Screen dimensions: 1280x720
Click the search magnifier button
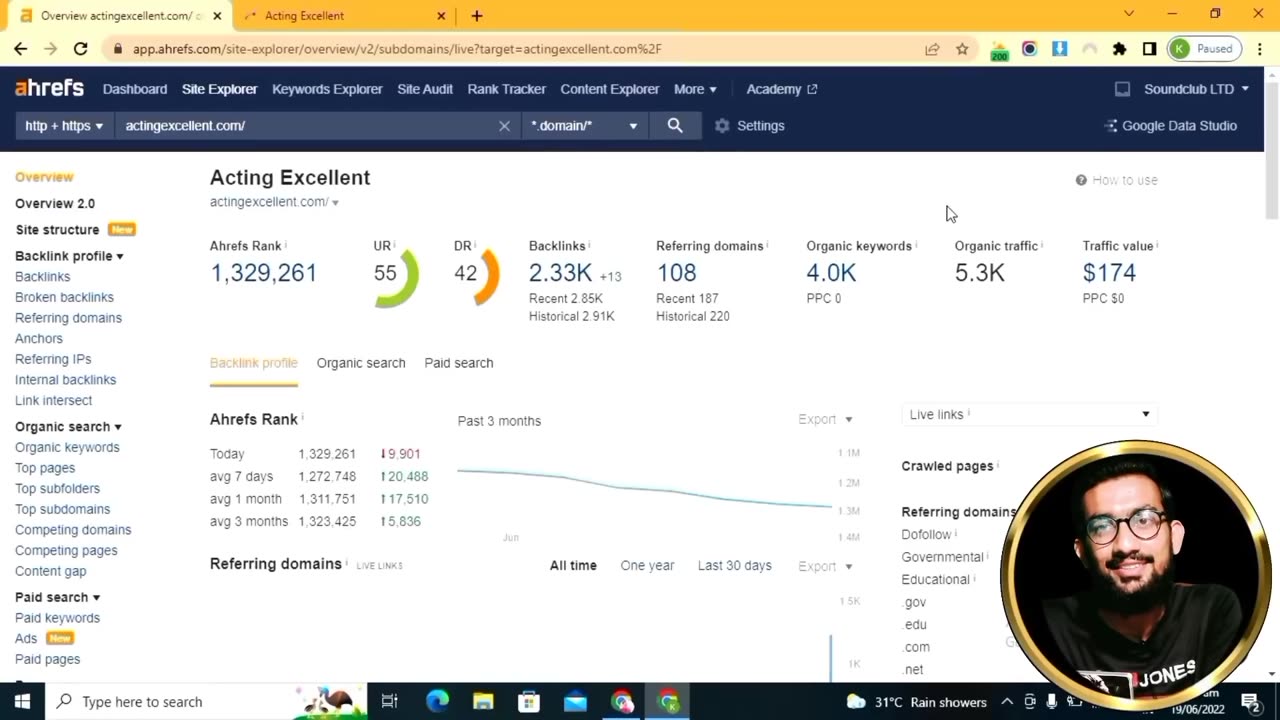[675, 125]
